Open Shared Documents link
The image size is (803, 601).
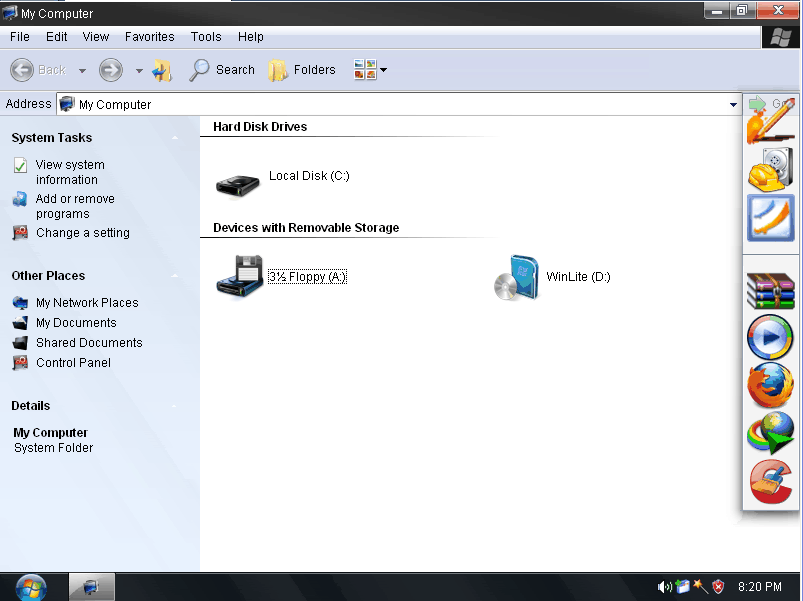click(89, 342)
